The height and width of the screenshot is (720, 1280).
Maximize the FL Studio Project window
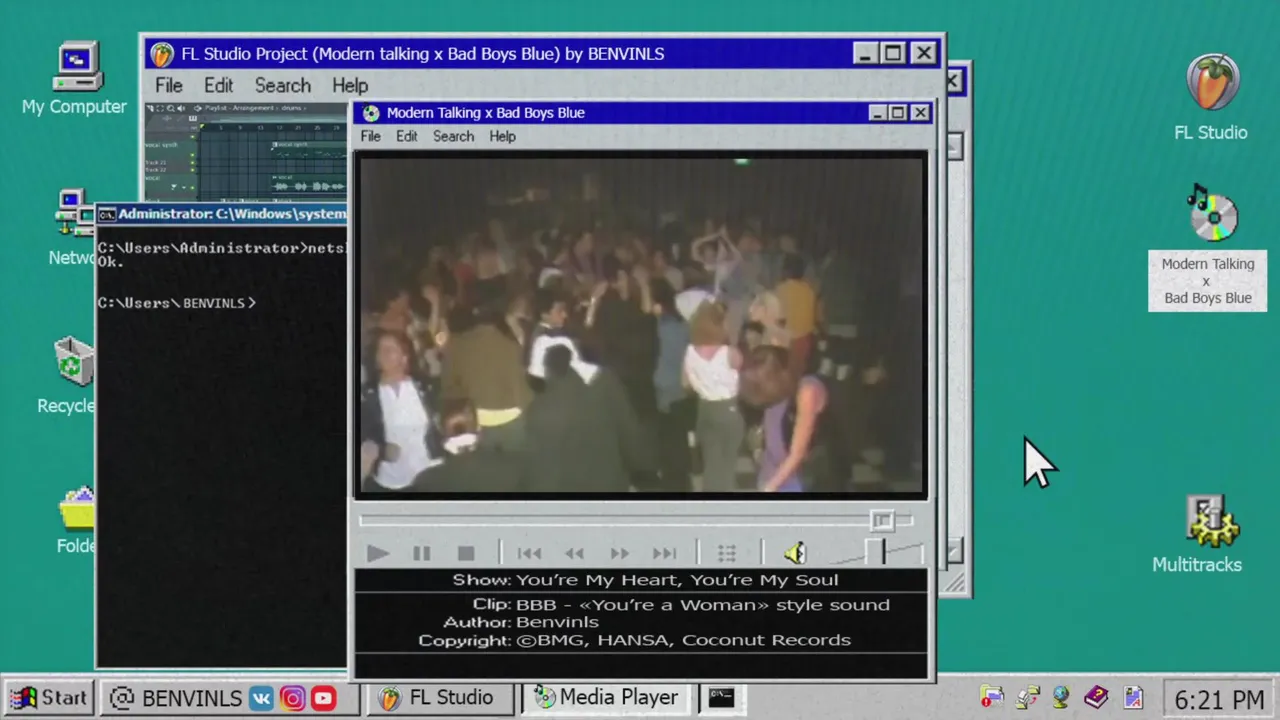pyautogui.click(x=894, y=53)
